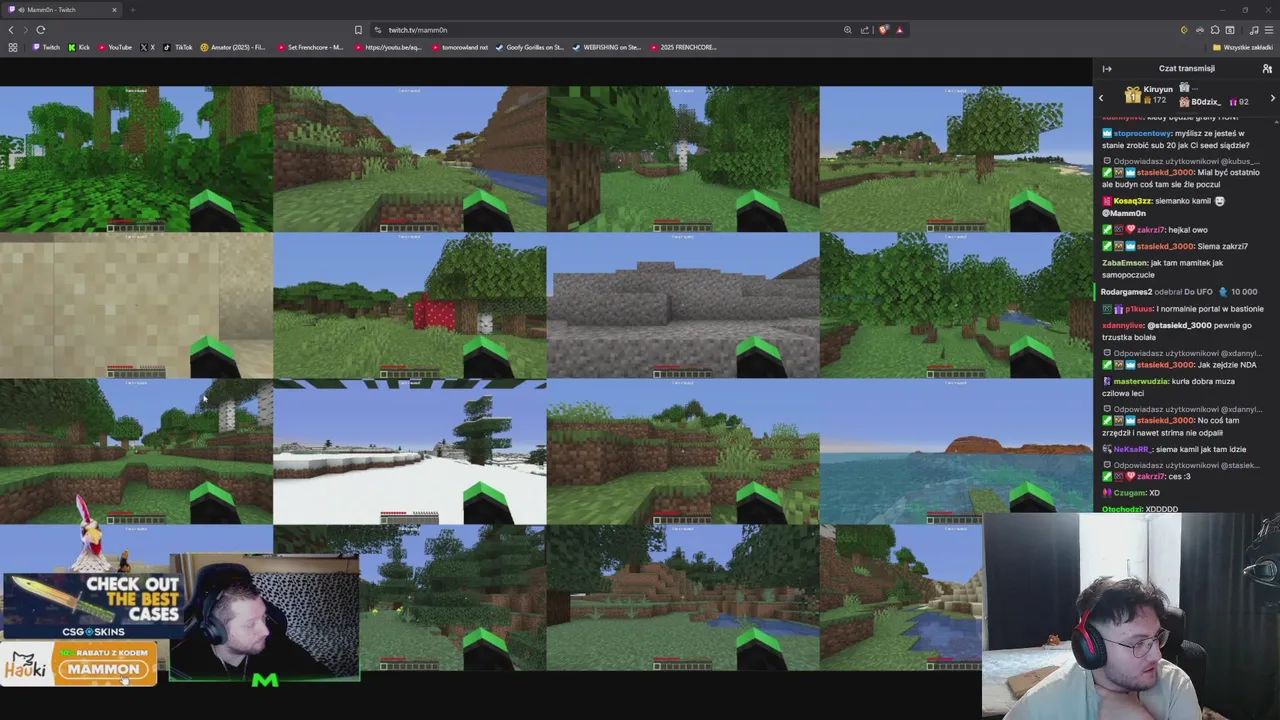Open the Brave wallet toolbar icon

point(1230,30)
